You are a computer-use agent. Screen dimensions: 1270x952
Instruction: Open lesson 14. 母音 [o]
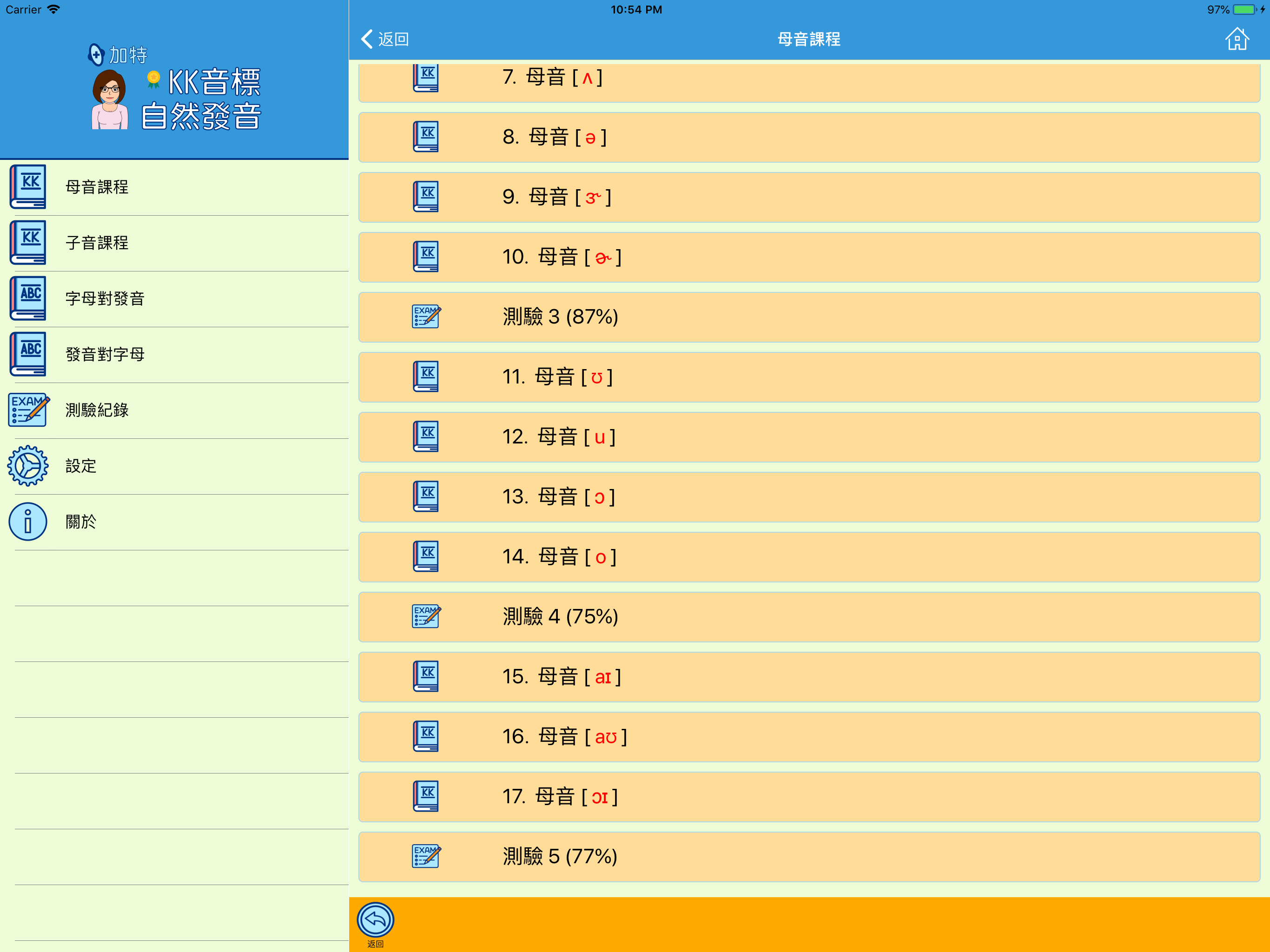tap(809, 557)
